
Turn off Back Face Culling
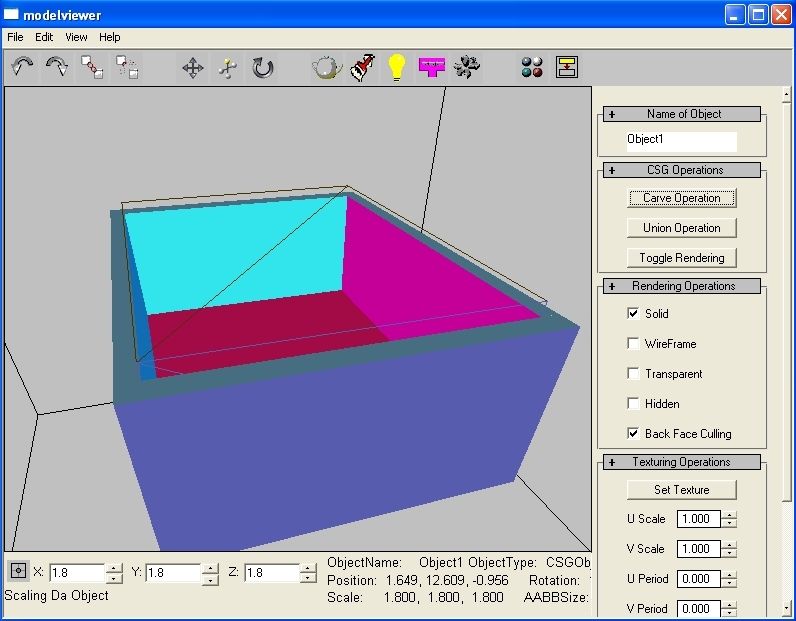point(633,434)
